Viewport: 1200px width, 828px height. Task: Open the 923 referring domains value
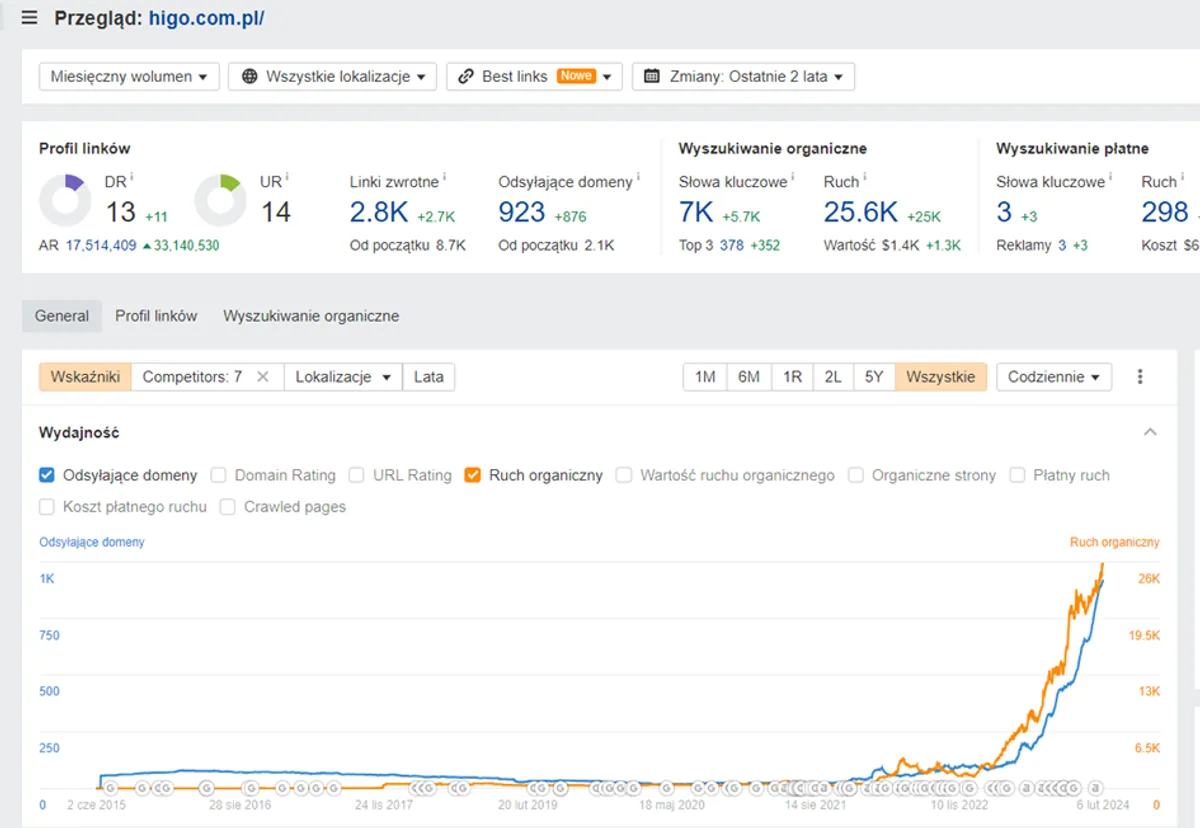[x=522, y=212]
